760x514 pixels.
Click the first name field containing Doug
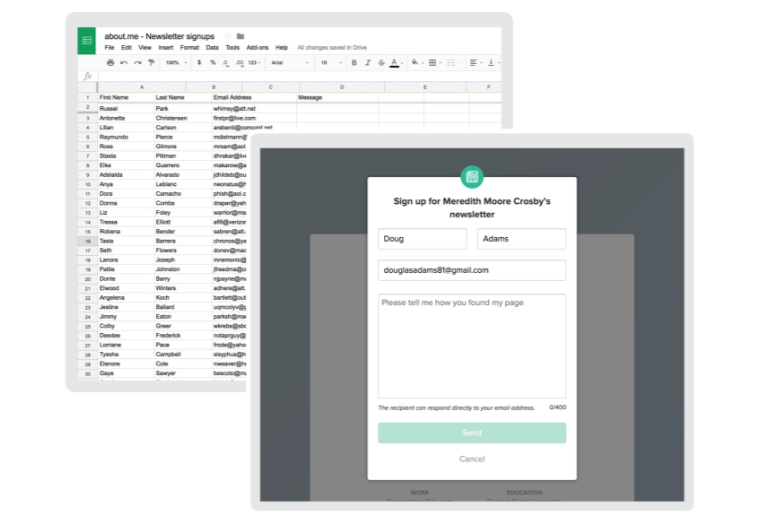pyautogui.click(x=422, y=239)
